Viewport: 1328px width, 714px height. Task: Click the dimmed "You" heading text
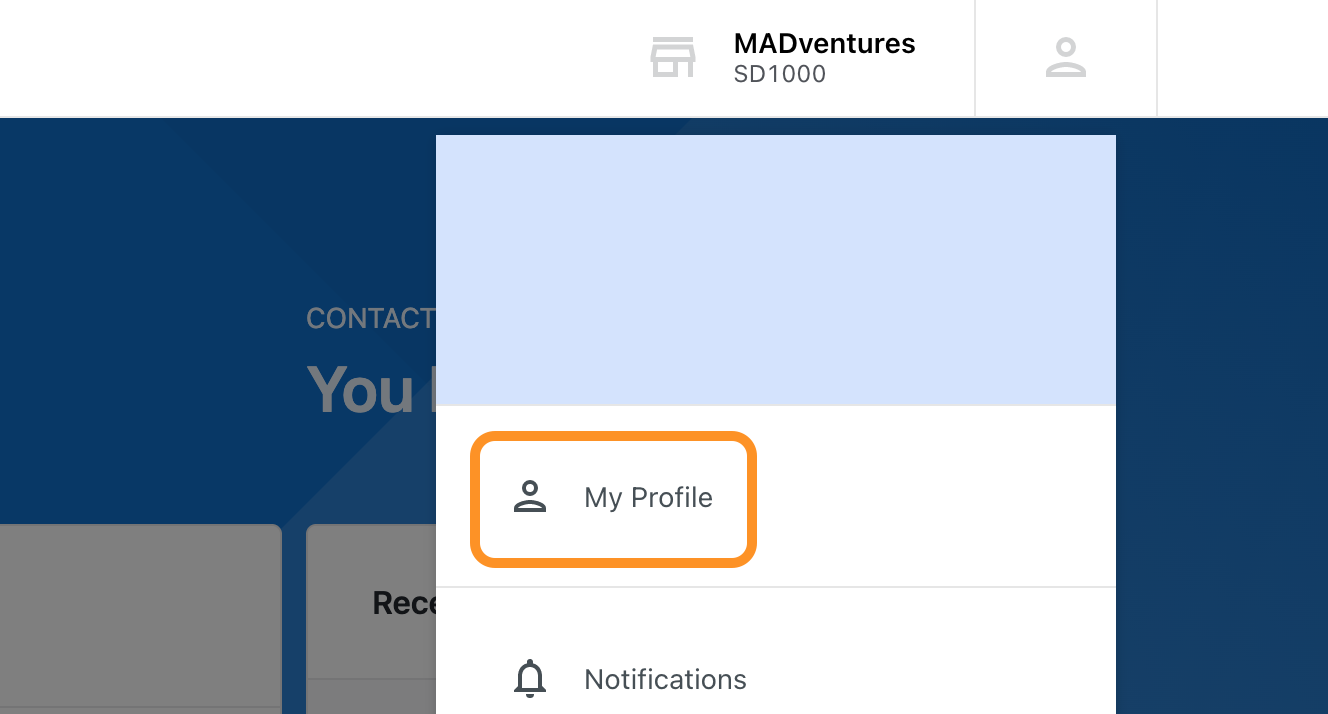click(x=360, y=389)
